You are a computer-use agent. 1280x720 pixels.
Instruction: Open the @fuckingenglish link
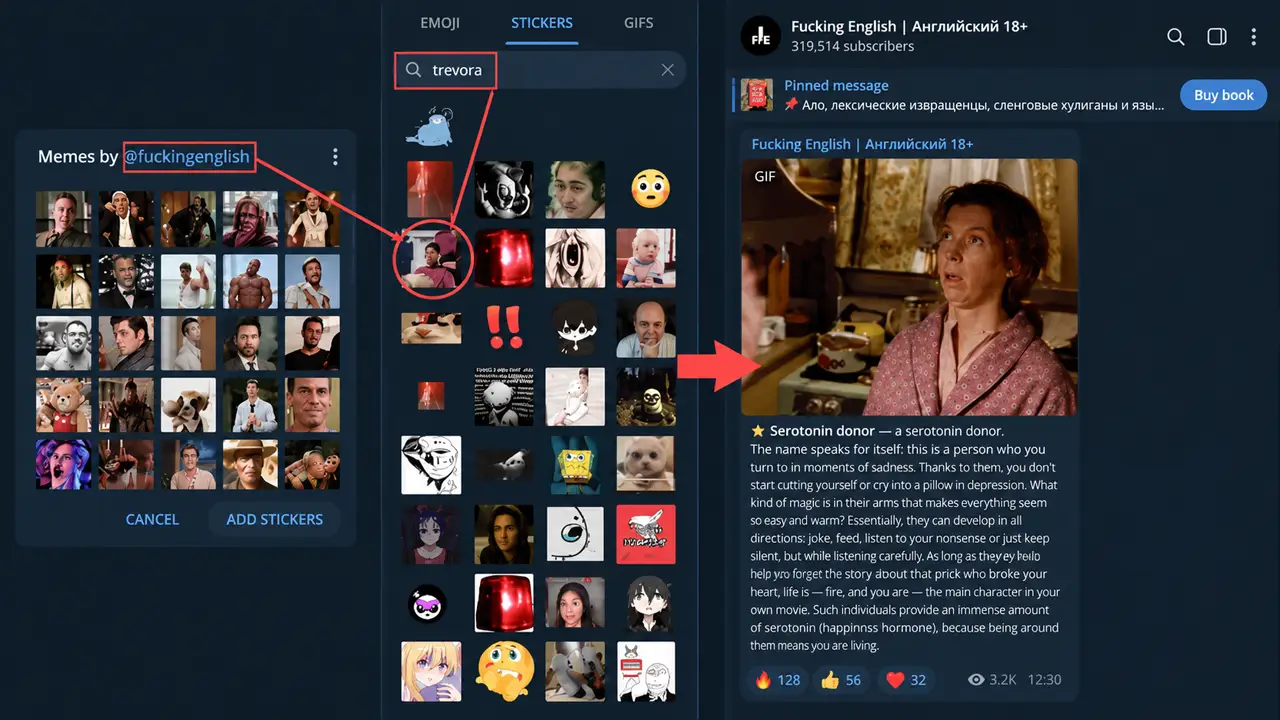[x=187, y=157]
